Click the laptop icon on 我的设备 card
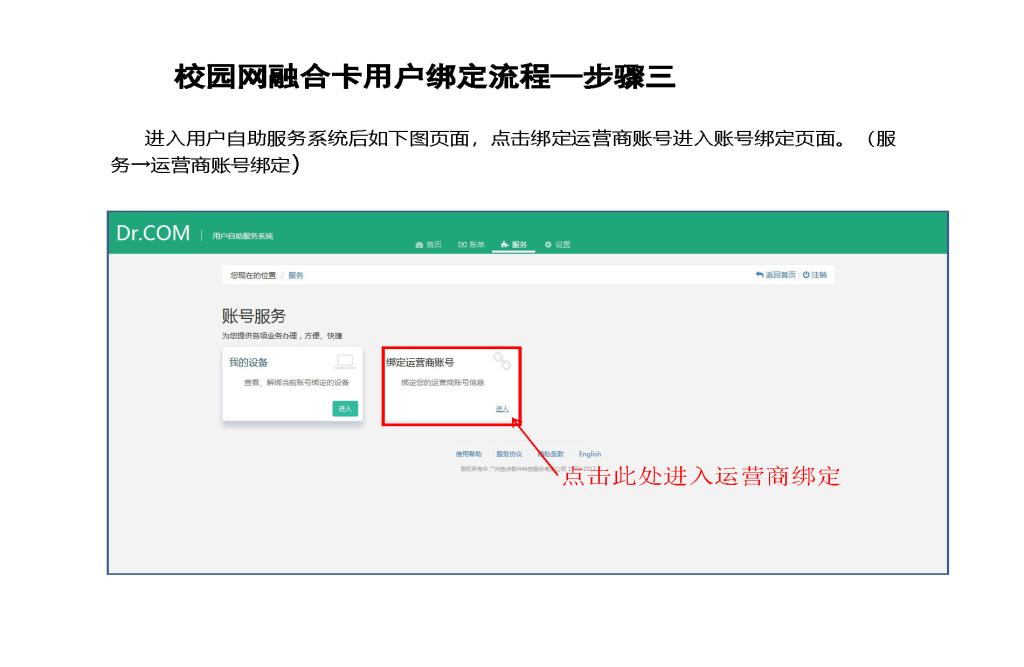 coord(345,361)
